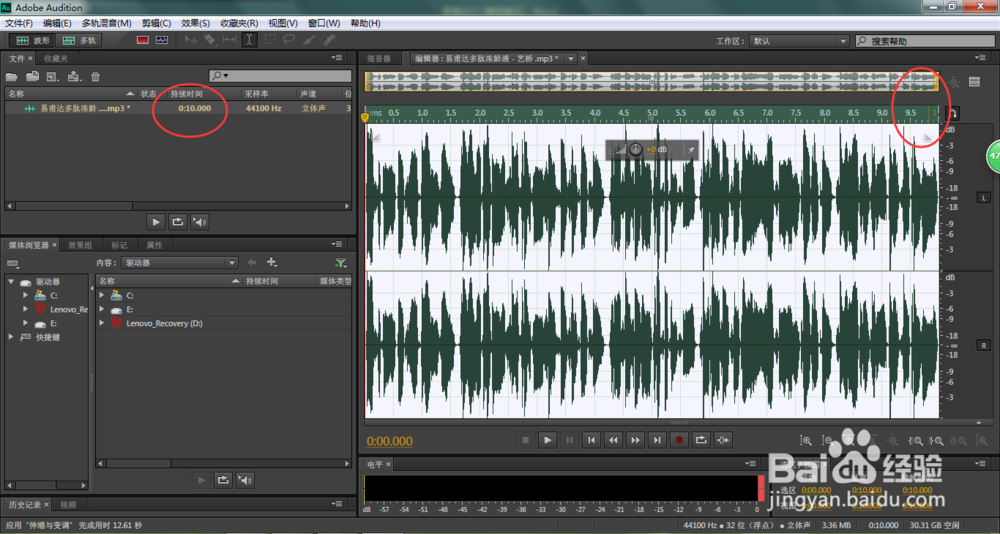
Task: Open the 收藏夹(R) menu
Action: click(239, 23)
